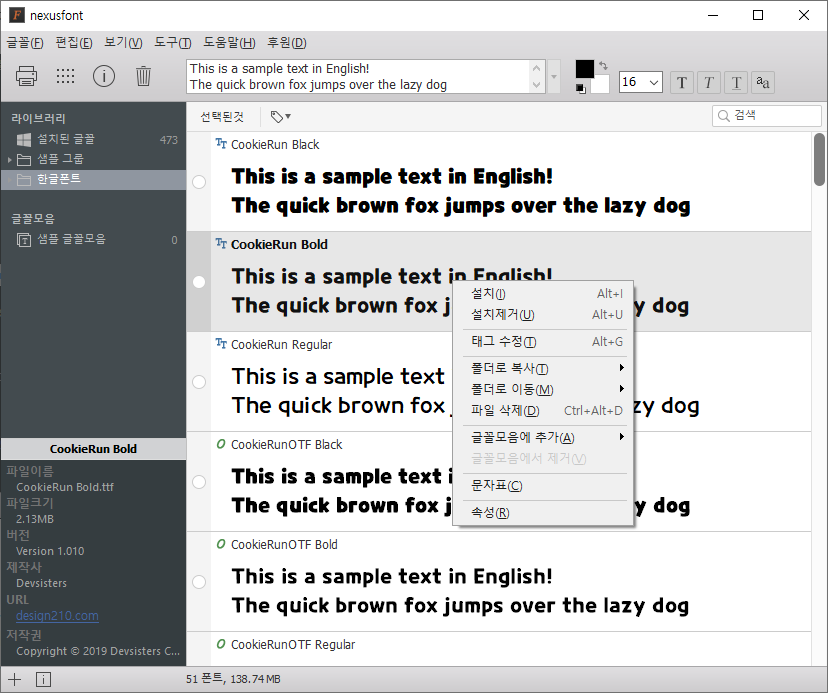
Task: Select CookieRun Black radio circle
Action: point(199,182)
